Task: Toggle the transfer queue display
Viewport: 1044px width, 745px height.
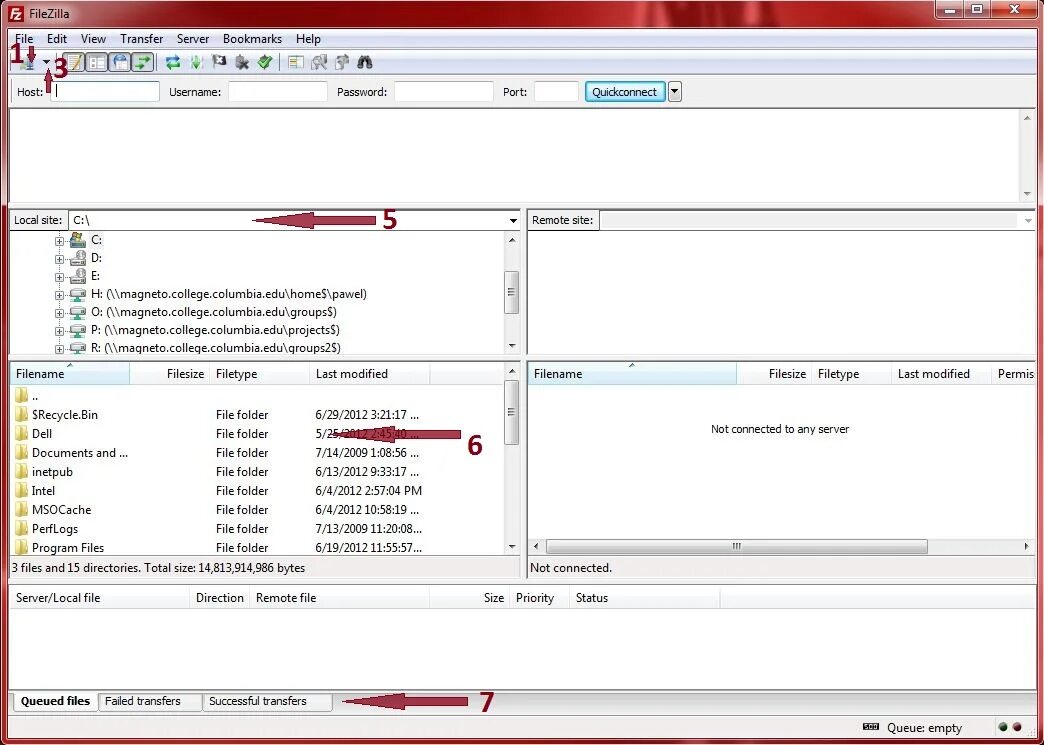Action: tap(143, 63)
